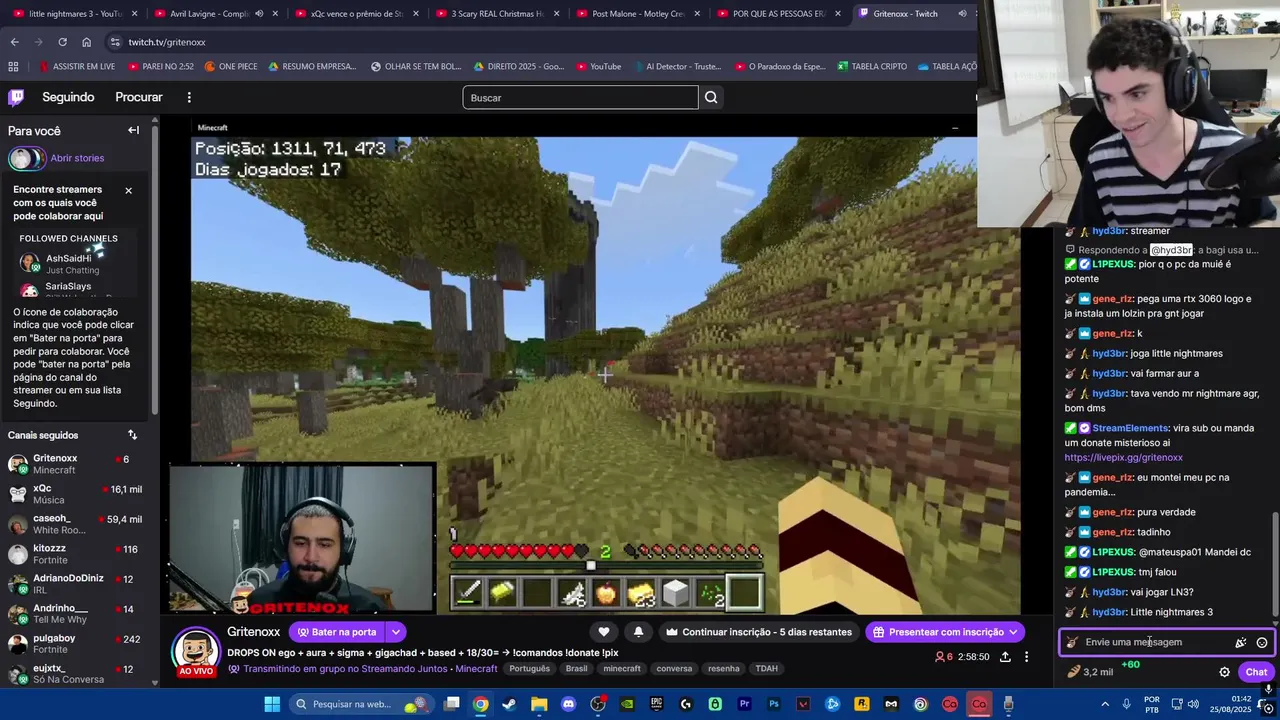Open the emote picker in the chat box
Image resolution: width=1280 pixels, height=720 pixels.
[x=1262, y=642]
